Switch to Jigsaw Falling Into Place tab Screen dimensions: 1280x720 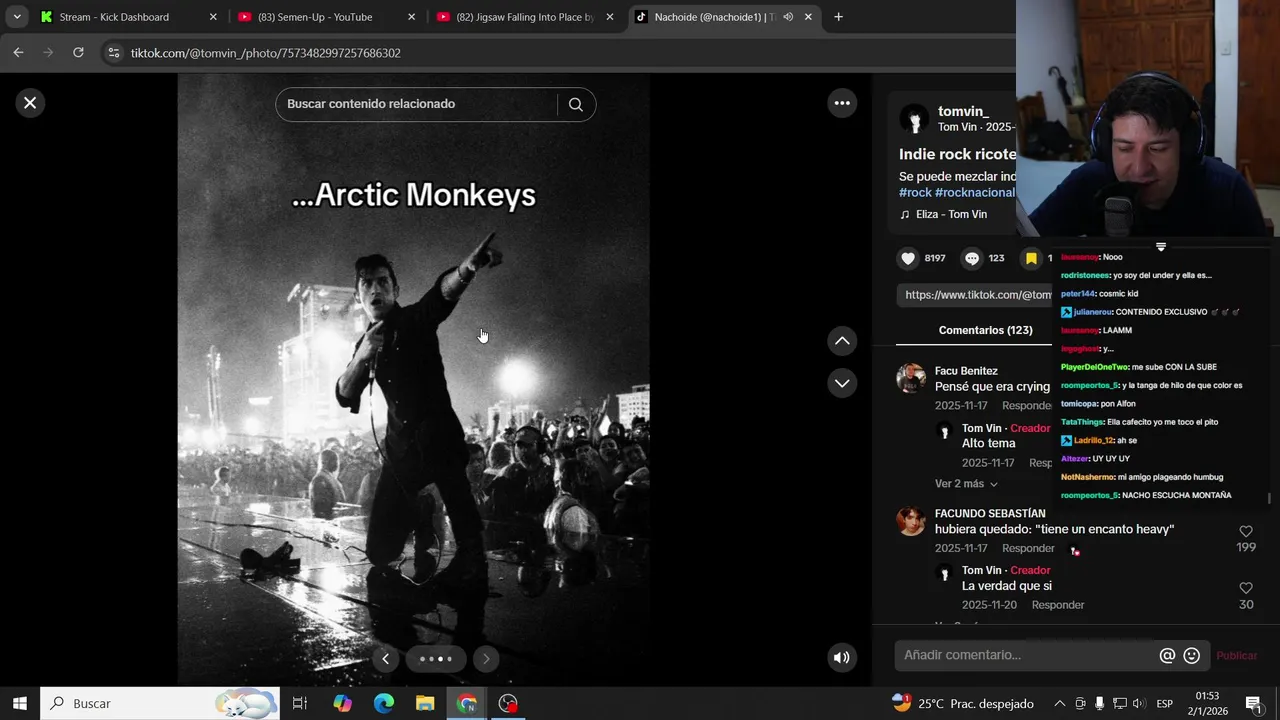(x=526, y=17)
